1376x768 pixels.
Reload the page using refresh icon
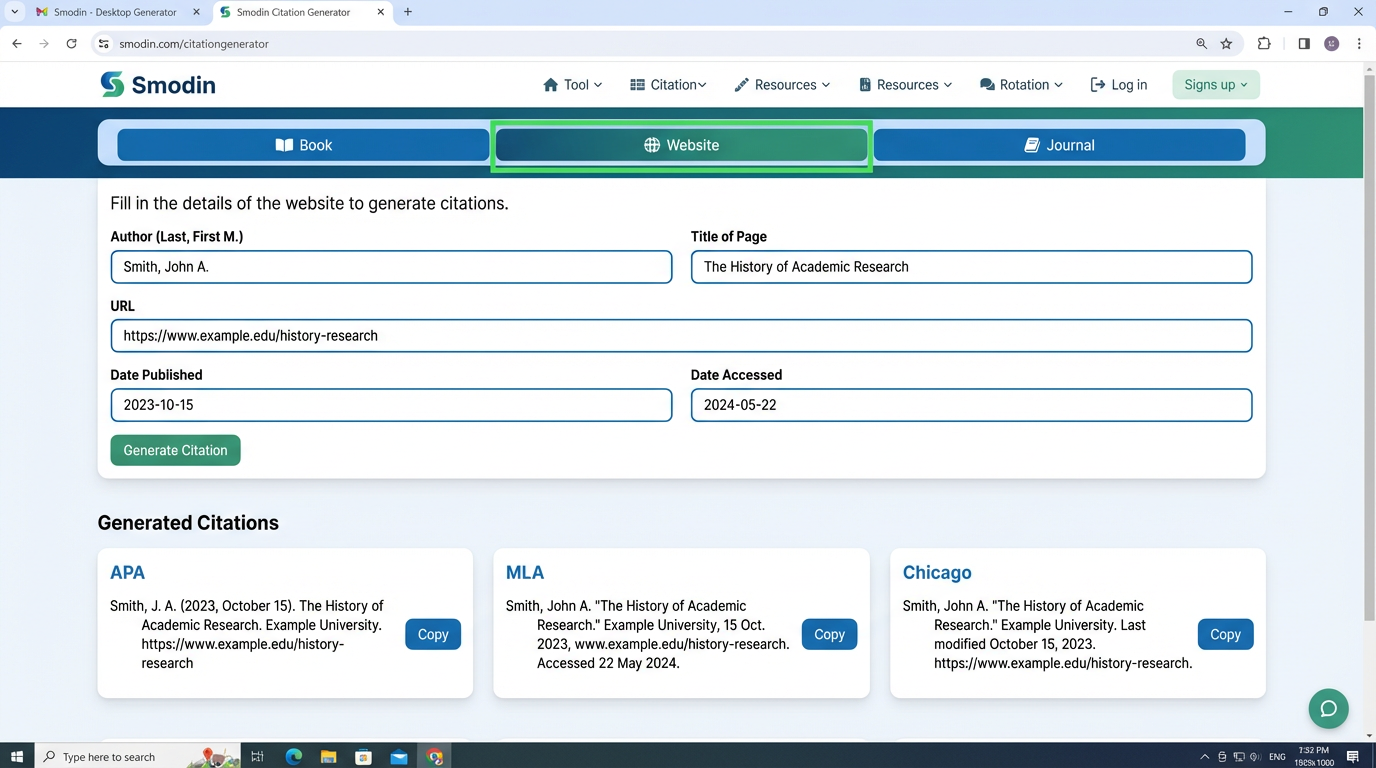click(71, 44)
